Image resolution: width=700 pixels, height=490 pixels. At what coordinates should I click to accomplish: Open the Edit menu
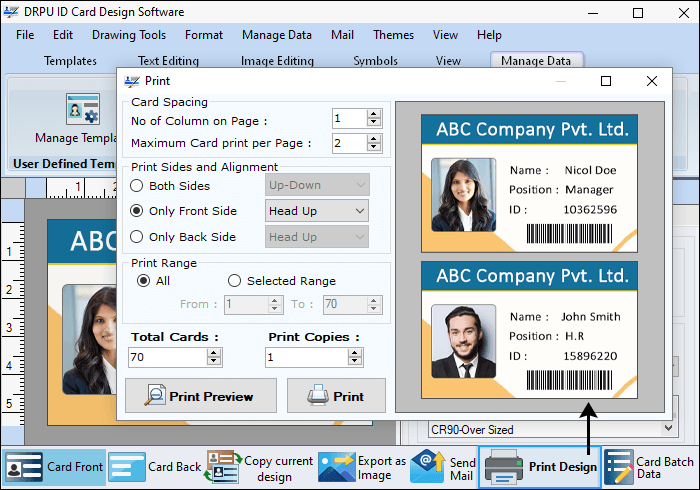click(x=62, y=35)
